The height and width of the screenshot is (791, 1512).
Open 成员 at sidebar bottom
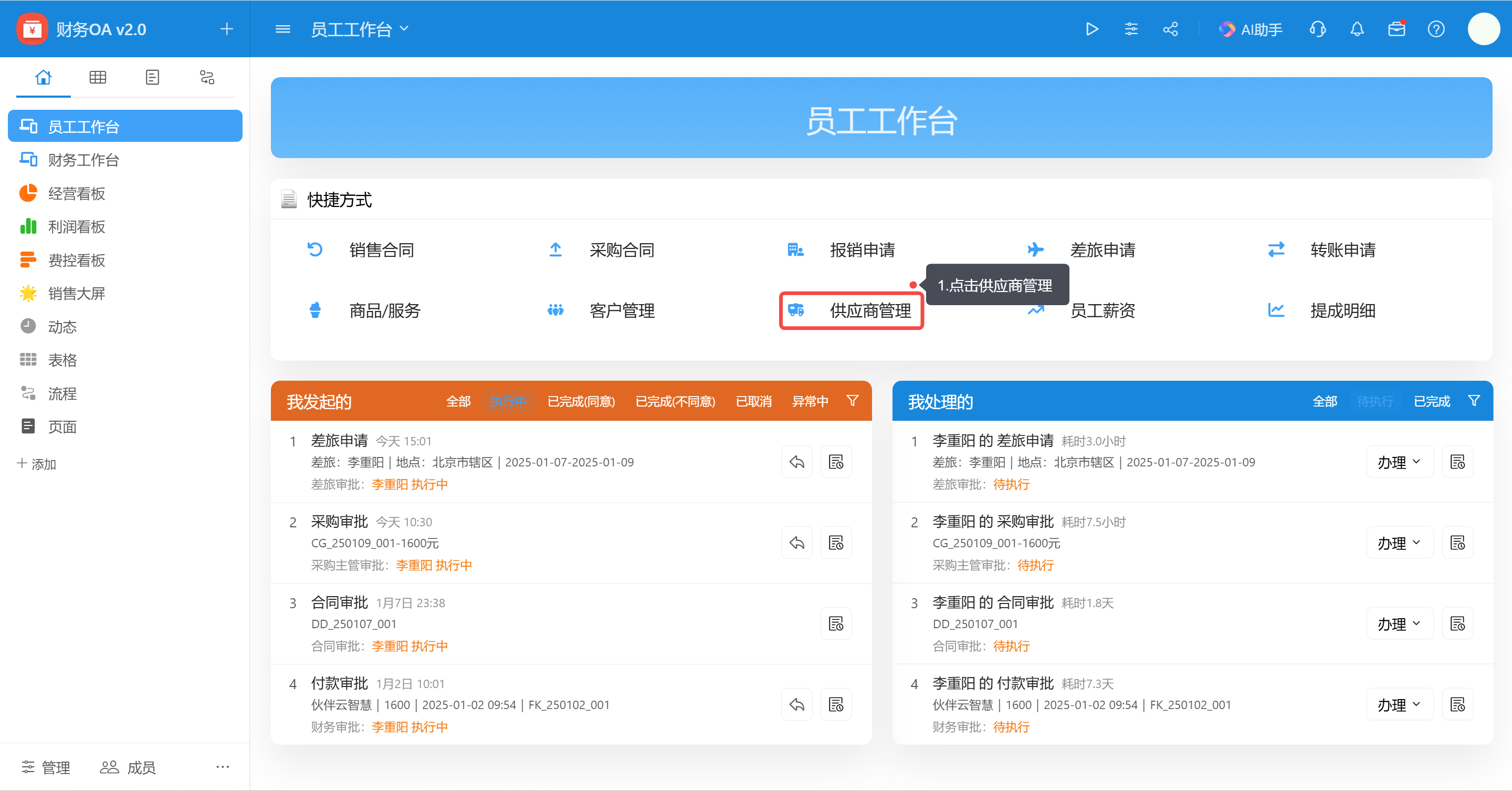pyautogui.click(x=128, y=767)
